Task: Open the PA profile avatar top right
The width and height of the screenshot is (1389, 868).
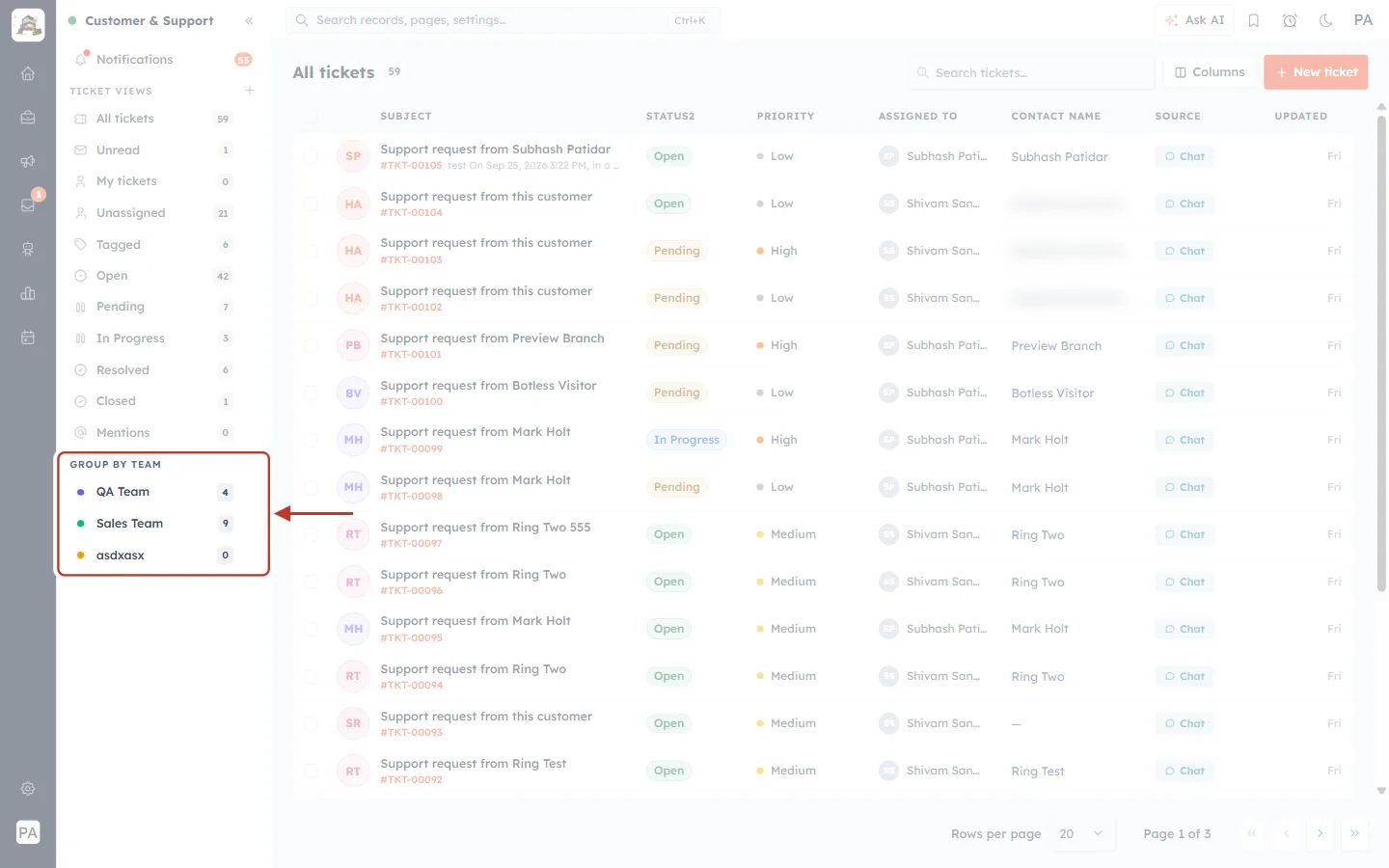Action: pyautogui.click(x=1363, y=20)
